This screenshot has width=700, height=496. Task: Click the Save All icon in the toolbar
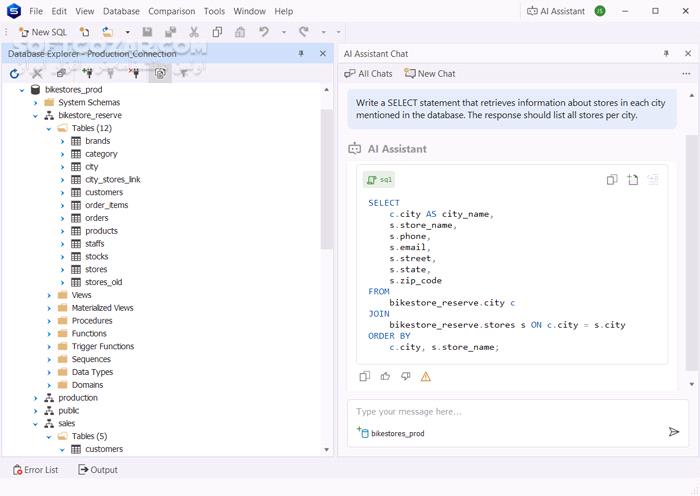pos(170,32)
